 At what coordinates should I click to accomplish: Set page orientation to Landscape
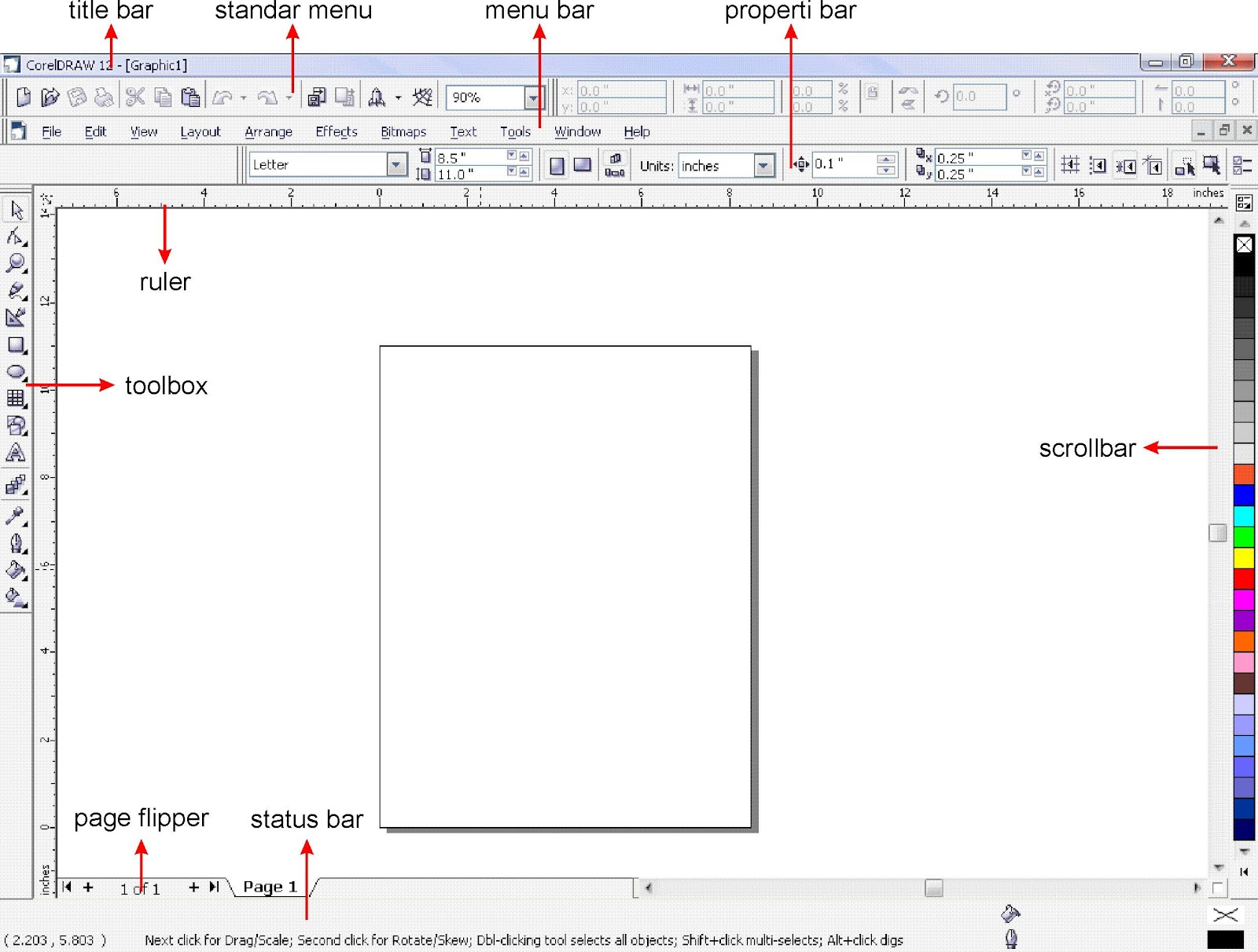(583, 165)
